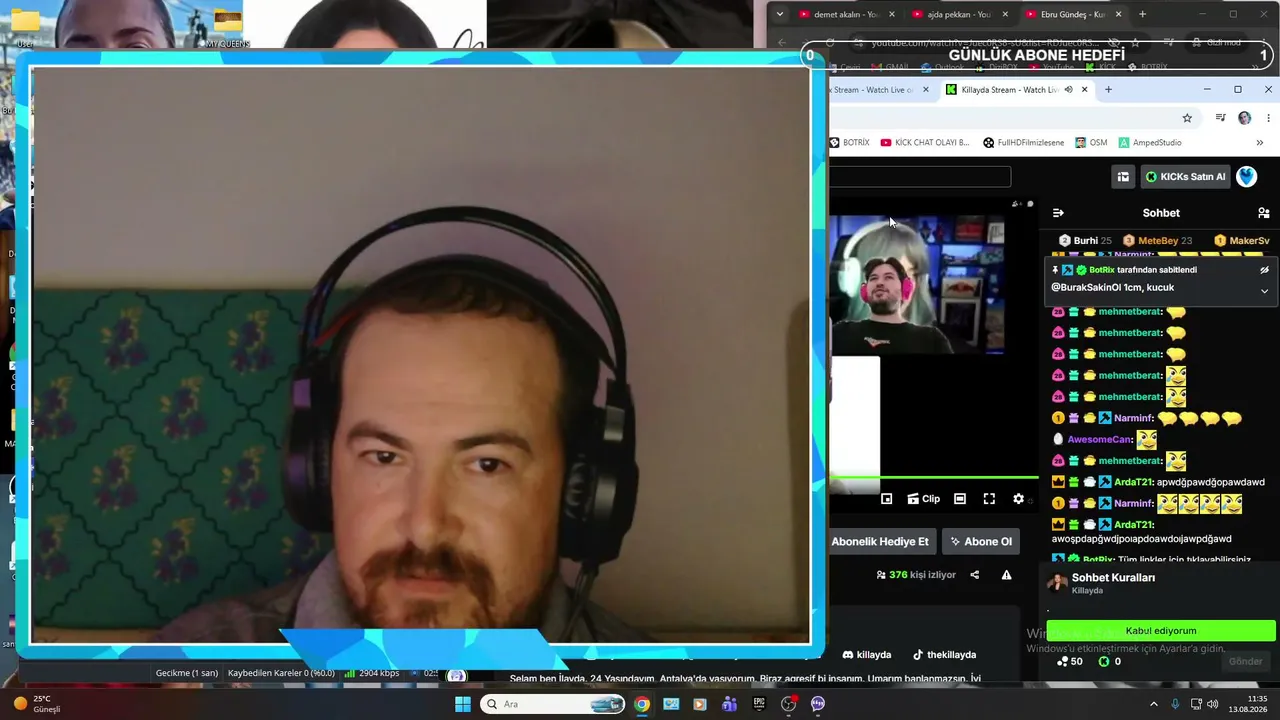Open Chrome media controls icon
The width and height of the screenshot is (1280, 720).
[x=1220, y=118]
